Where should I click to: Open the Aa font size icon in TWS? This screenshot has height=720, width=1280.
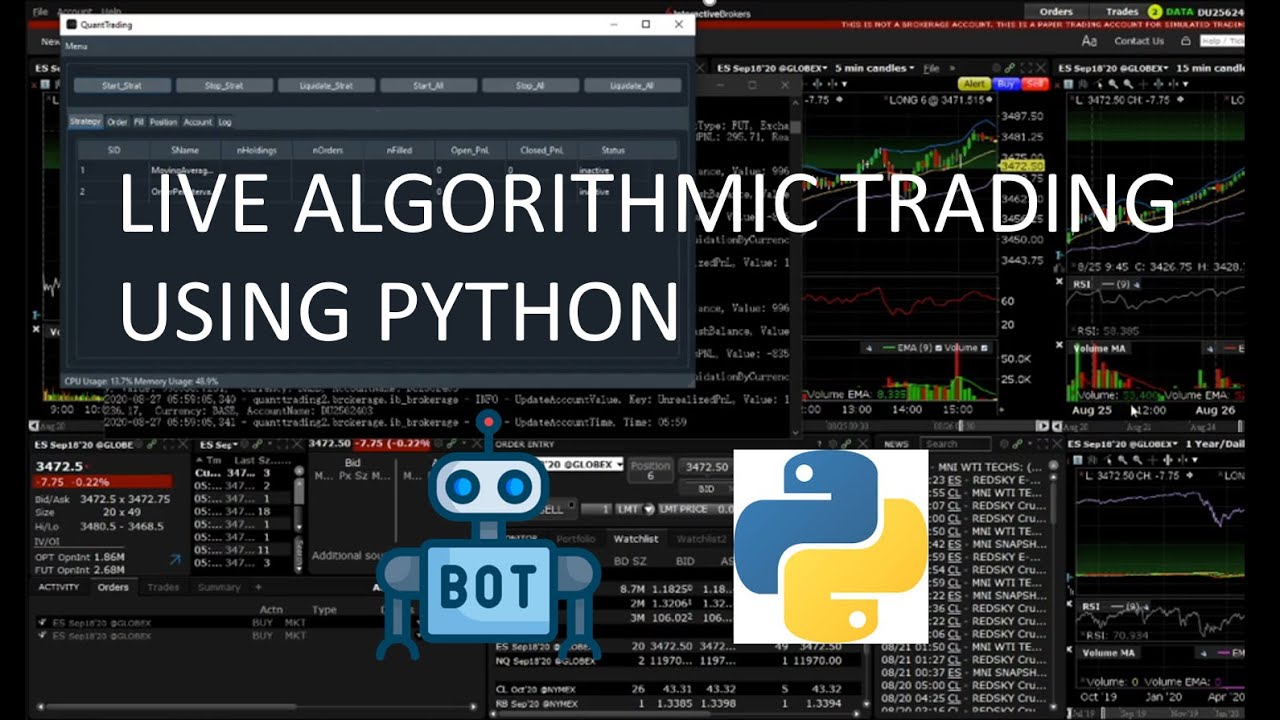tap(1089, 41)
